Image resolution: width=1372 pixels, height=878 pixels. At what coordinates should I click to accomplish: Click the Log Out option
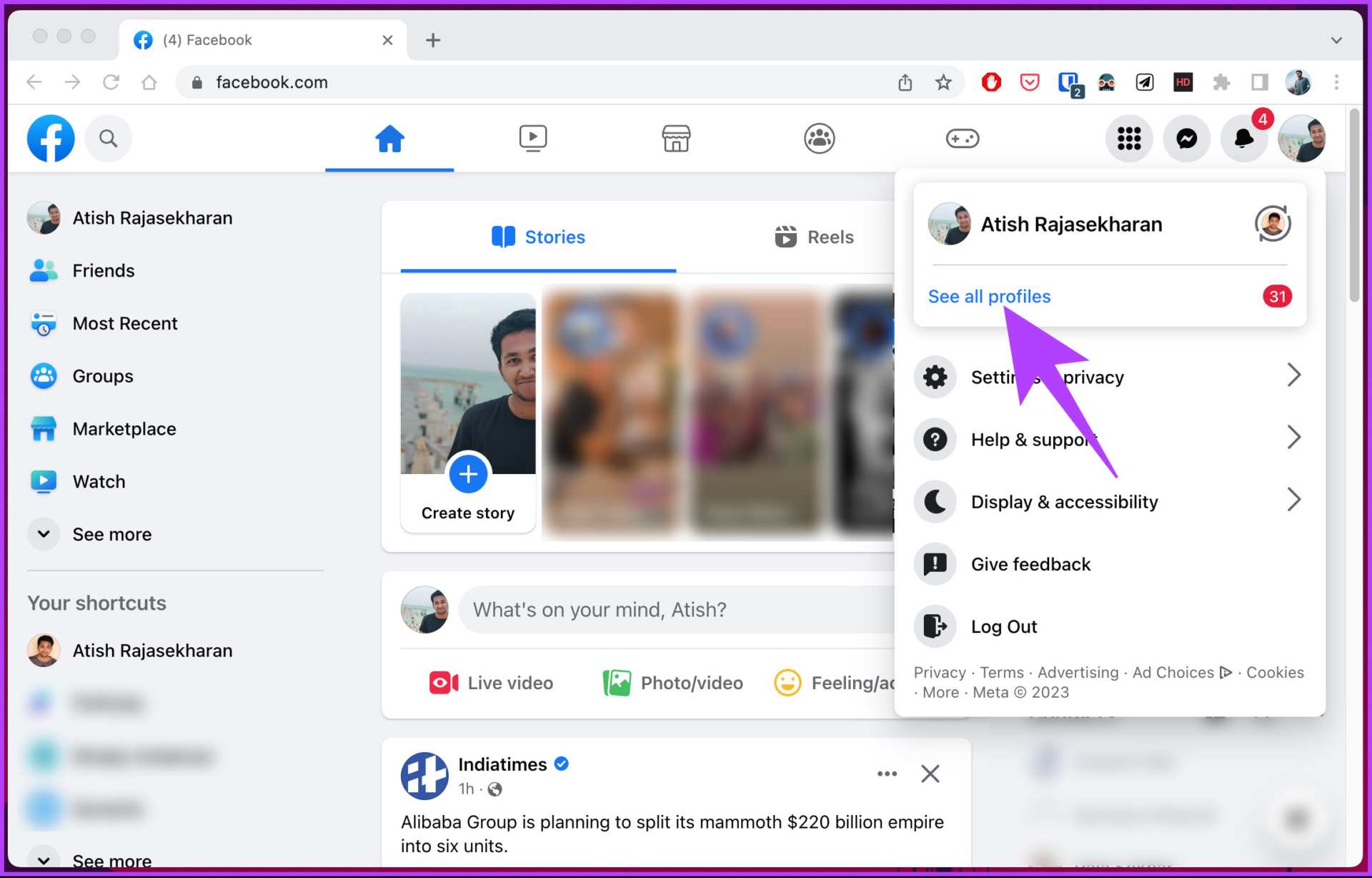[1003, 626]
